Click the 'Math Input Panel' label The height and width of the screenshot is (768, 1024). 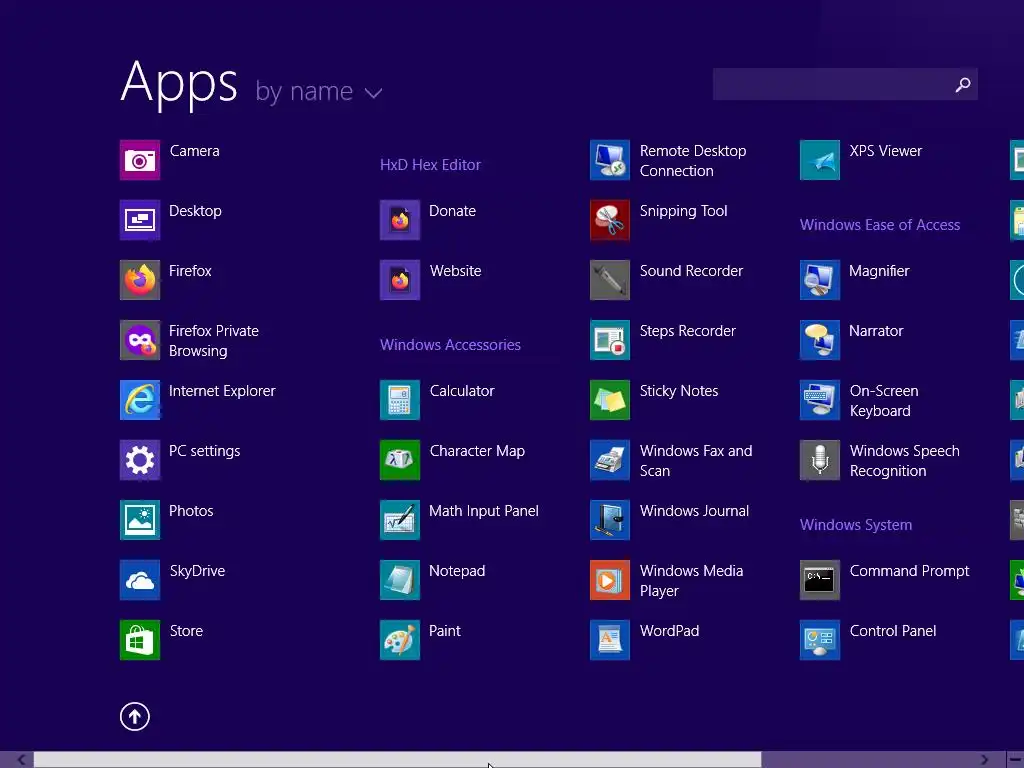point(483,511)
